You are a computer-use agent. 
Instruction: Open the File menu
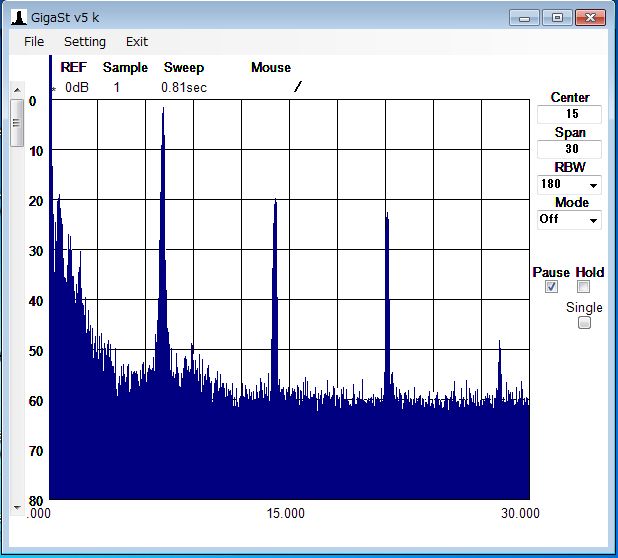point(34,42)
